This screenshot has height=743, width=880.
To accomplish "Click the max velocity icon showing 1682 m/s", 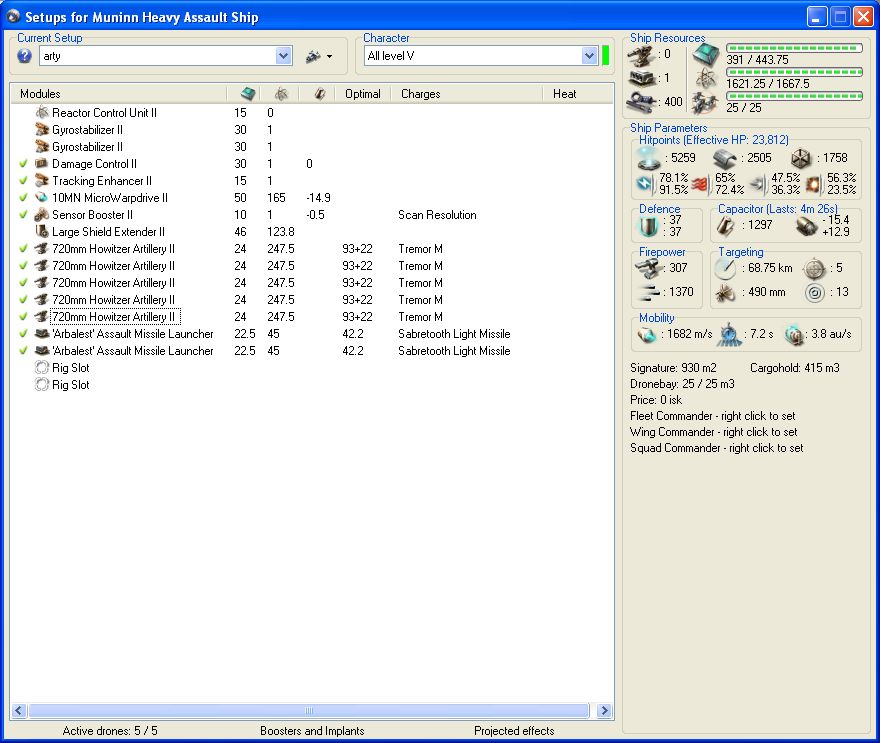I will pyautogui.click(x=647, y=335).
